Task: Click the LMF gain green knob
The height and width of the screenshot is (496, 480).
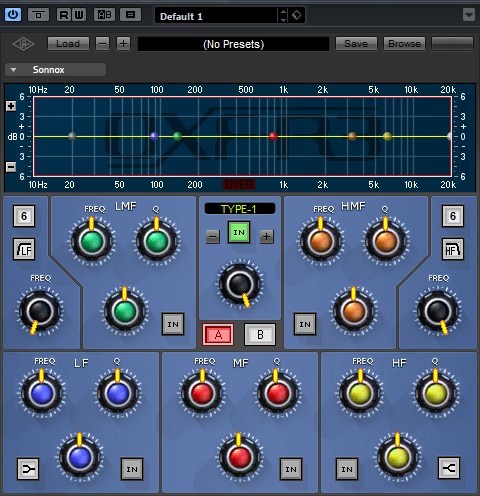Action: 125,311
